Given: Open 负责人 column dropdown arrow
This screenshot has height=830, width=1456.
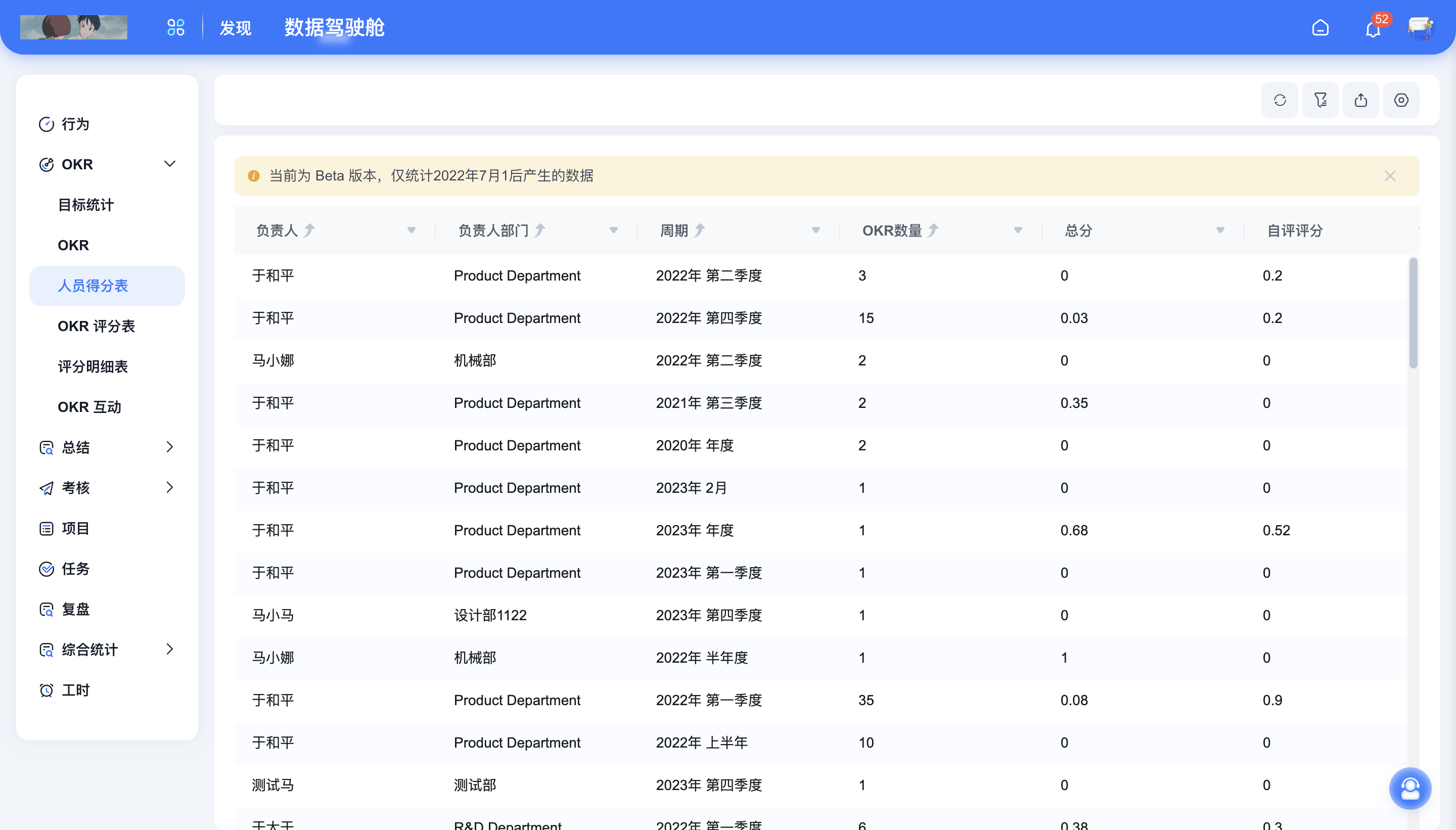Looking at the screenshot, I should click(412, 230).
